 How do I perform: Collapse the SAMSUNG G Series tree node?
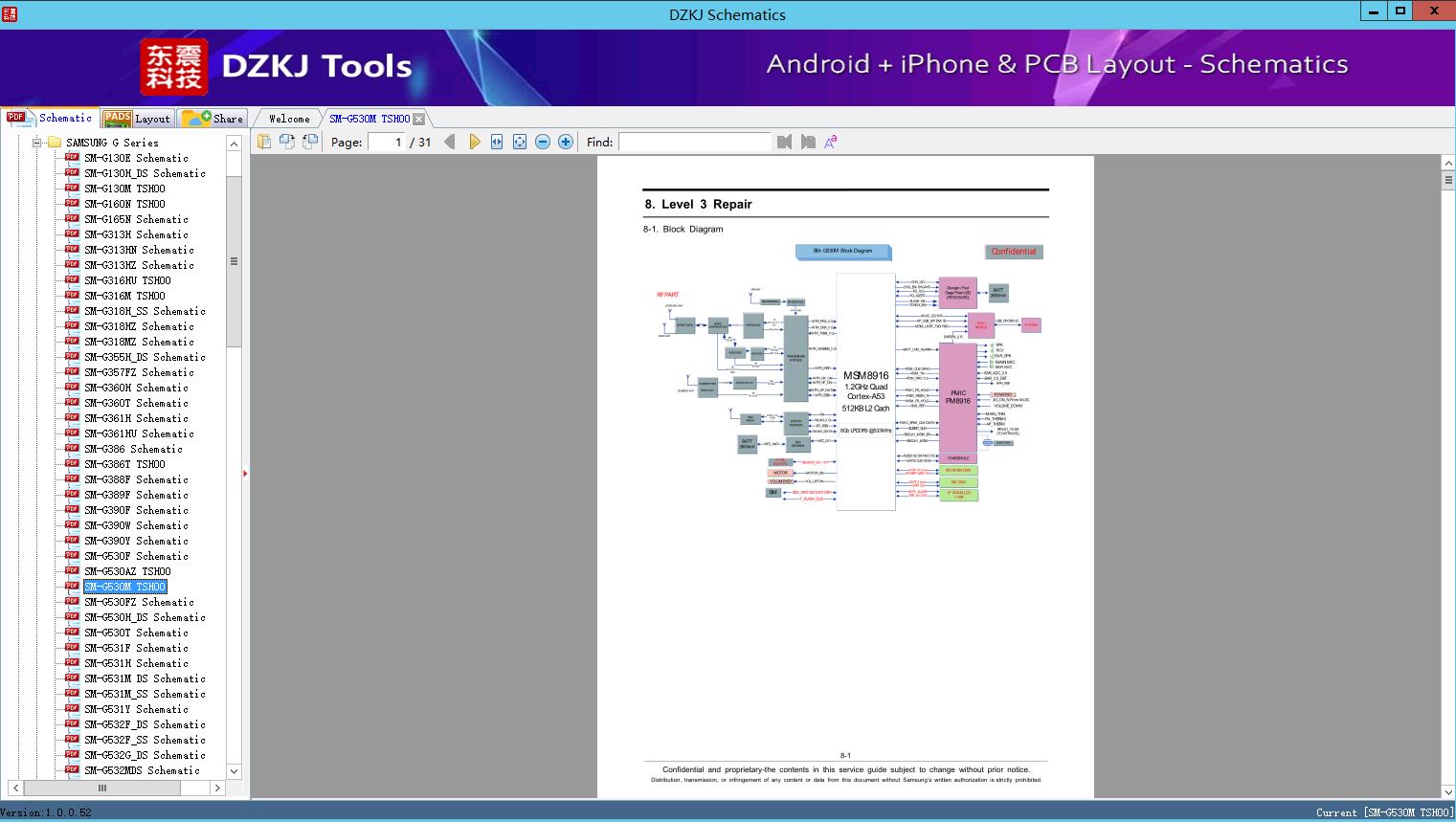(x=37, y=143)
